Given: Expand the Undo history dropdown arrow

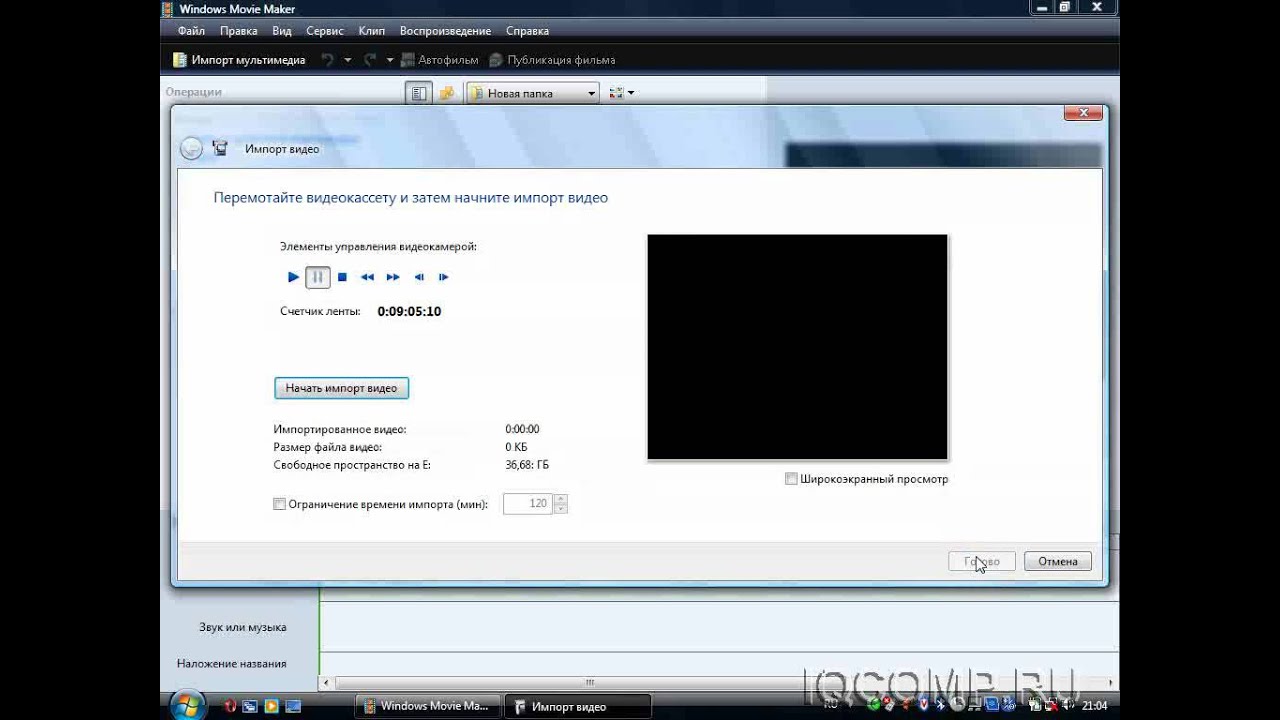Looking at the screenshot, I should [x=348, y=60].
